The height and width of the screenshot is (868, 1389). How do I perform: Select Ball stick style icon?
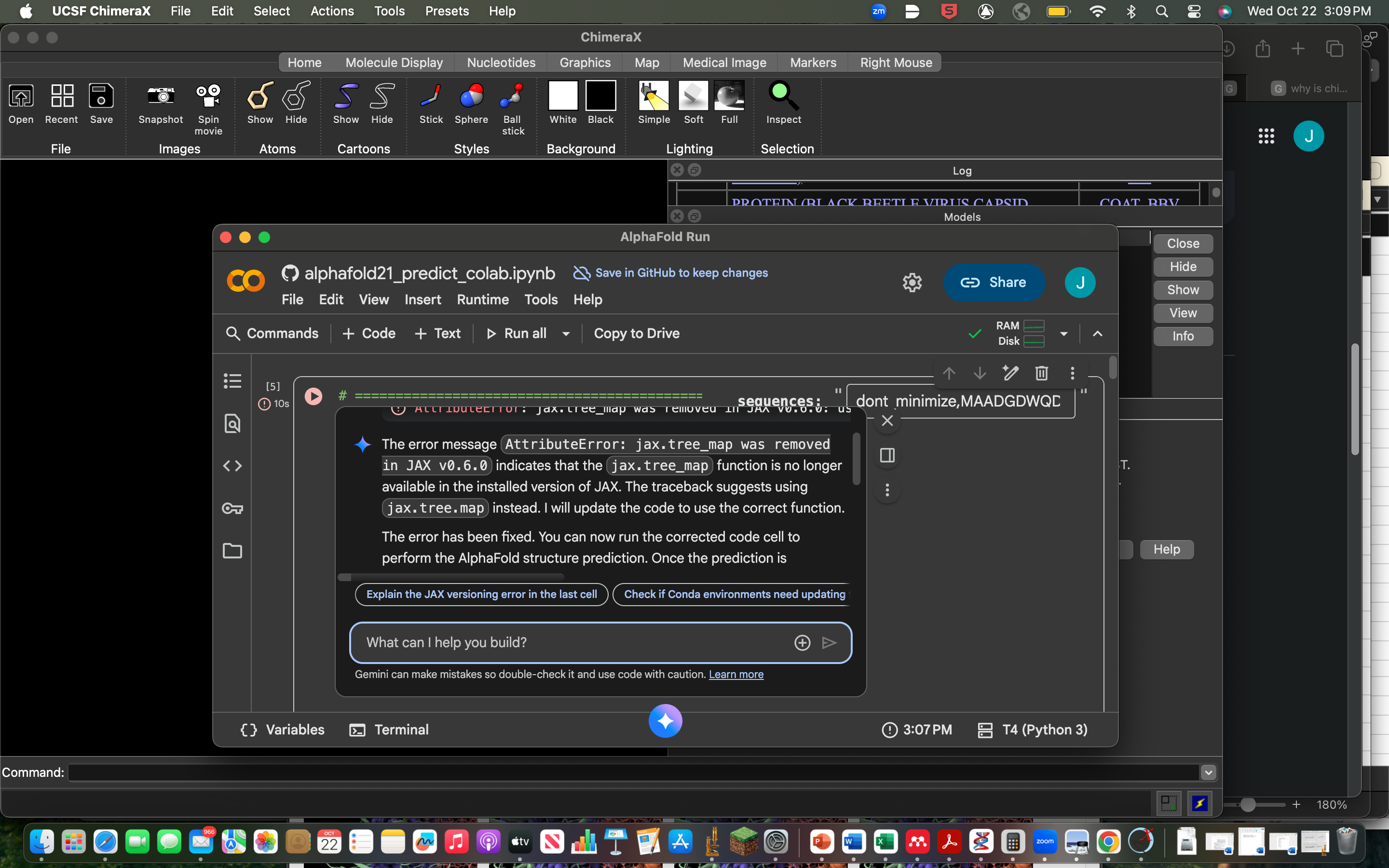[x=512, y=96]
